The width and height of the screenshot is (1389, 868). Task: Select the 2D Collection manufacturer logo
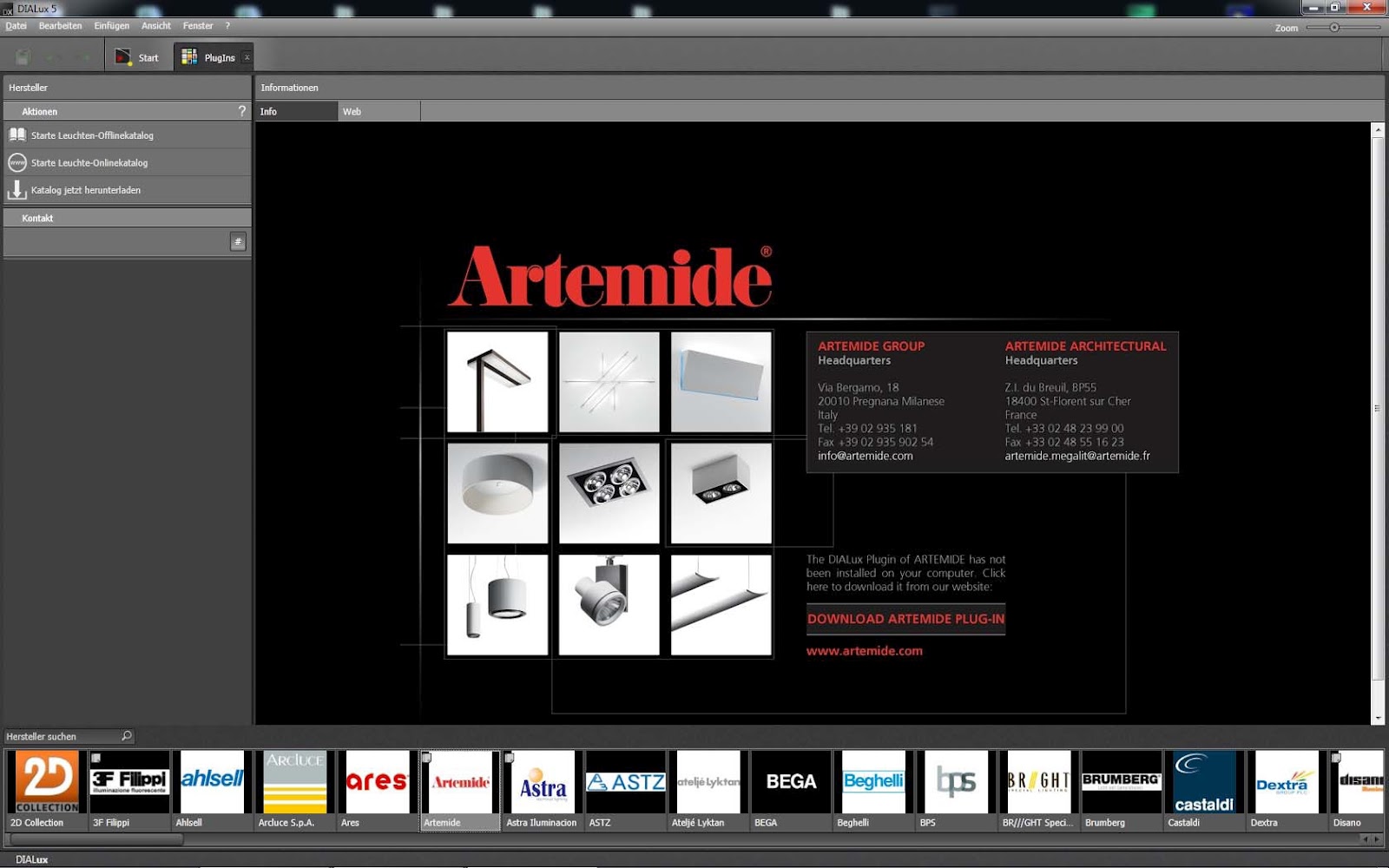[x=47, y=782]
